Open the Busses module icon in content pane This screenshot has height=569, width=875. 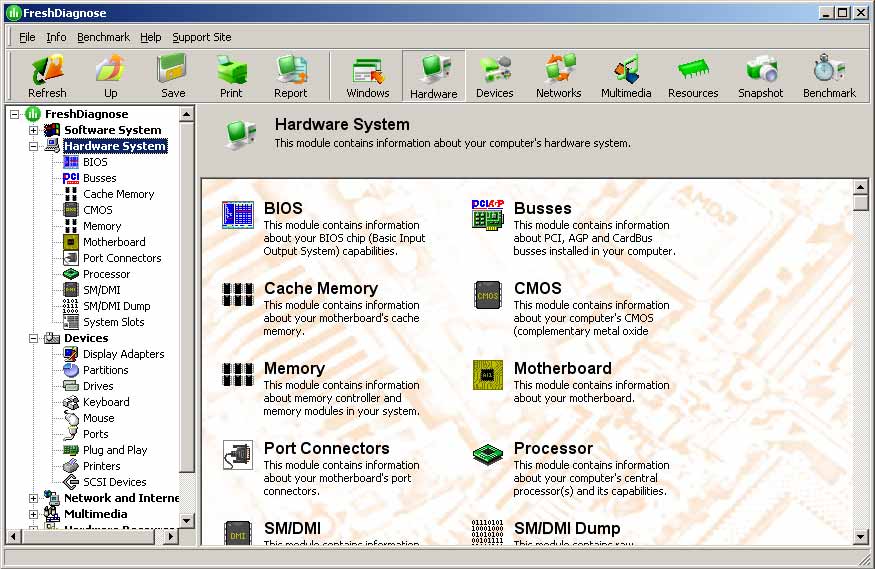point(487,215)
